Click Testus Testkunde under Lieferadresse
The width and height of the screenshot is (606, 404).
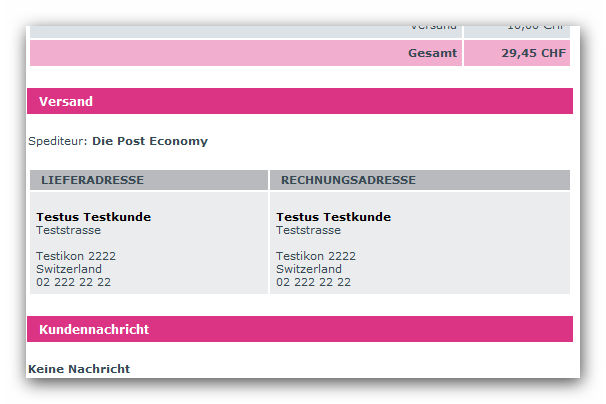[x=93, y=217]
